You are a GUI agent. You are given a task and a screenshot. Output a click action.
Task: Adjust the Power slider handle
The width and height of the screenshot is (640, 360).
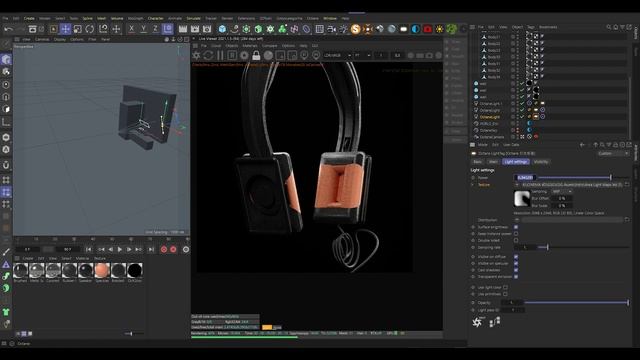[x=611, y=178]
